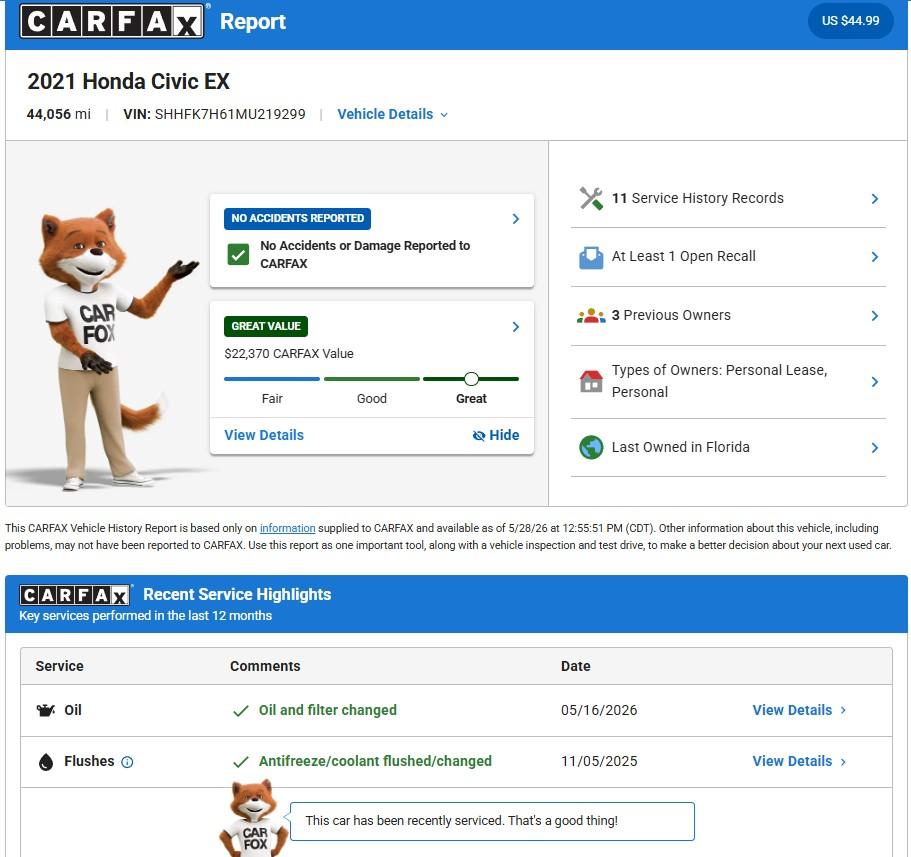Click the CARFAX logo in the header

pos(112,21)
